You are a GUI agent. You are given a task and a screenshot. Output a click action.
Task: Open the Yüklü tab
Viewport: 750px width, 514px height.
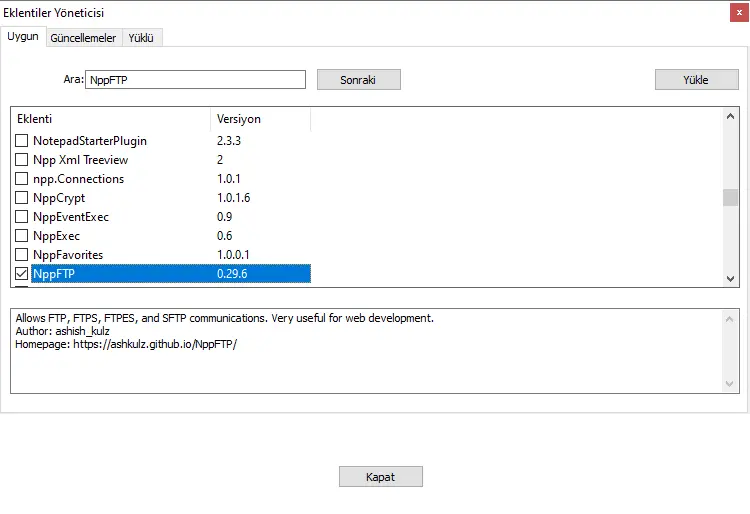[x=142, y=38]
